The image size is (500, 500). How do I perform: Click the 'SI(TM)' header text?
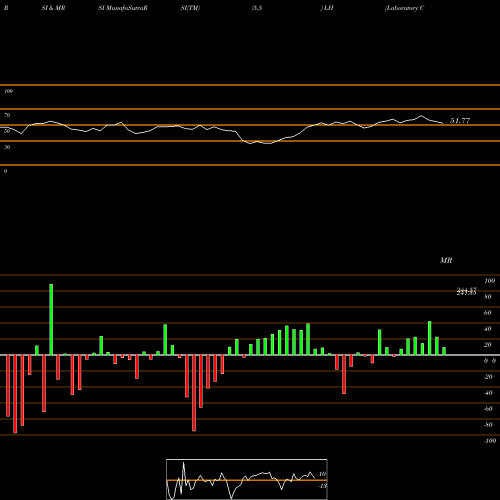[190, 8]
